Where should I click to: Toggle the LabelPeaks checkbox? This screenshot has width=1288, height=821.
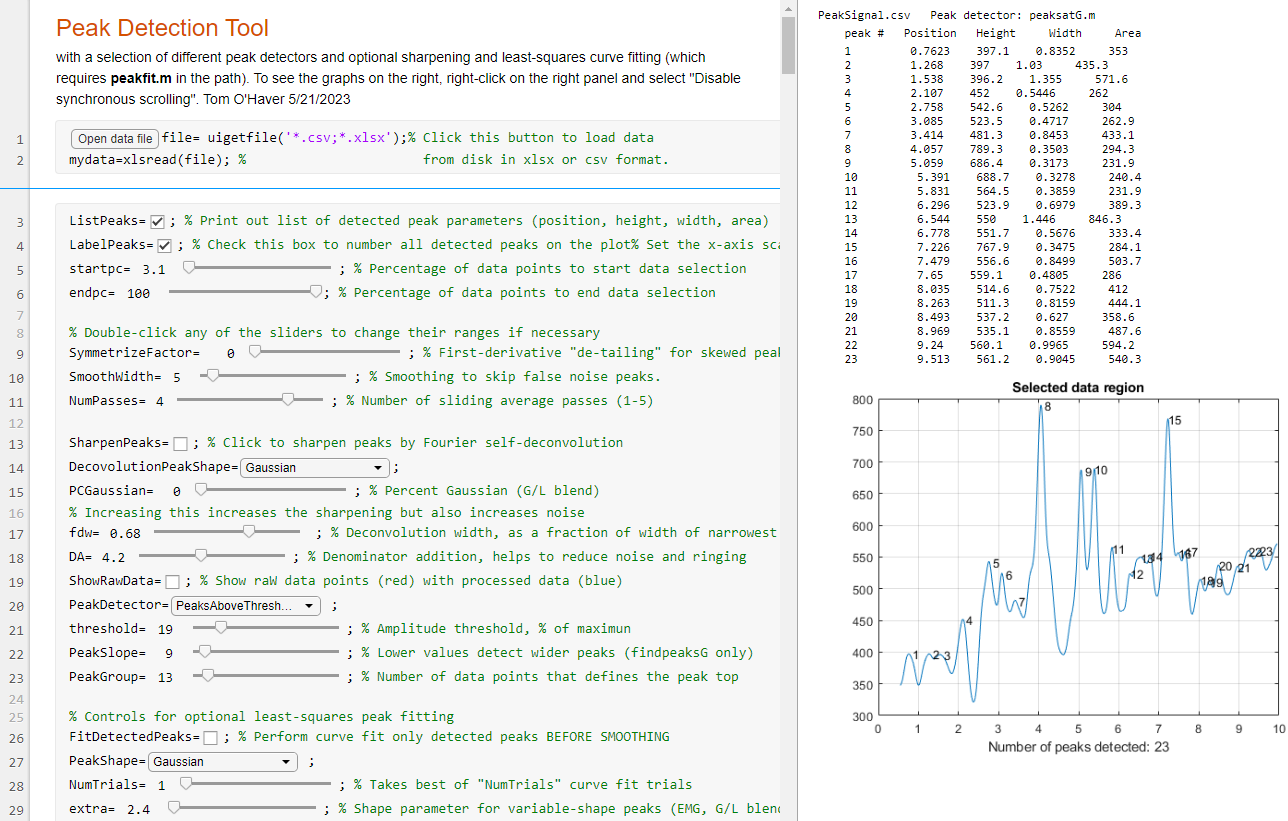click(x=165, y=245)
